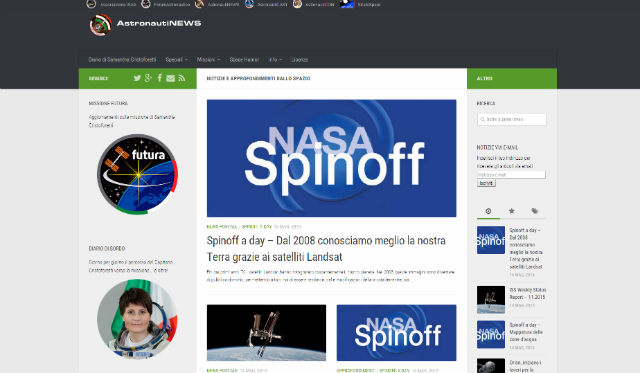Select the tags tab icon
Image resolution: width=640 pixels, height=373 pixels.
click(x=535, y=211)
